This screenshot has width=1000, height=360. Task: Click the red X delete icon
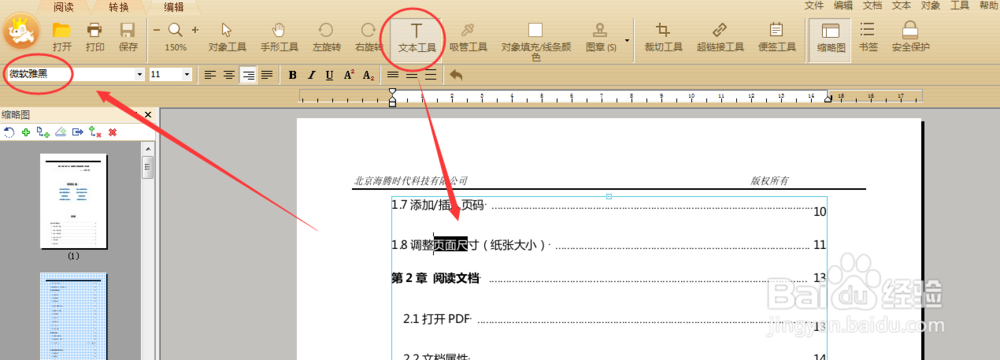pos(113,132)
